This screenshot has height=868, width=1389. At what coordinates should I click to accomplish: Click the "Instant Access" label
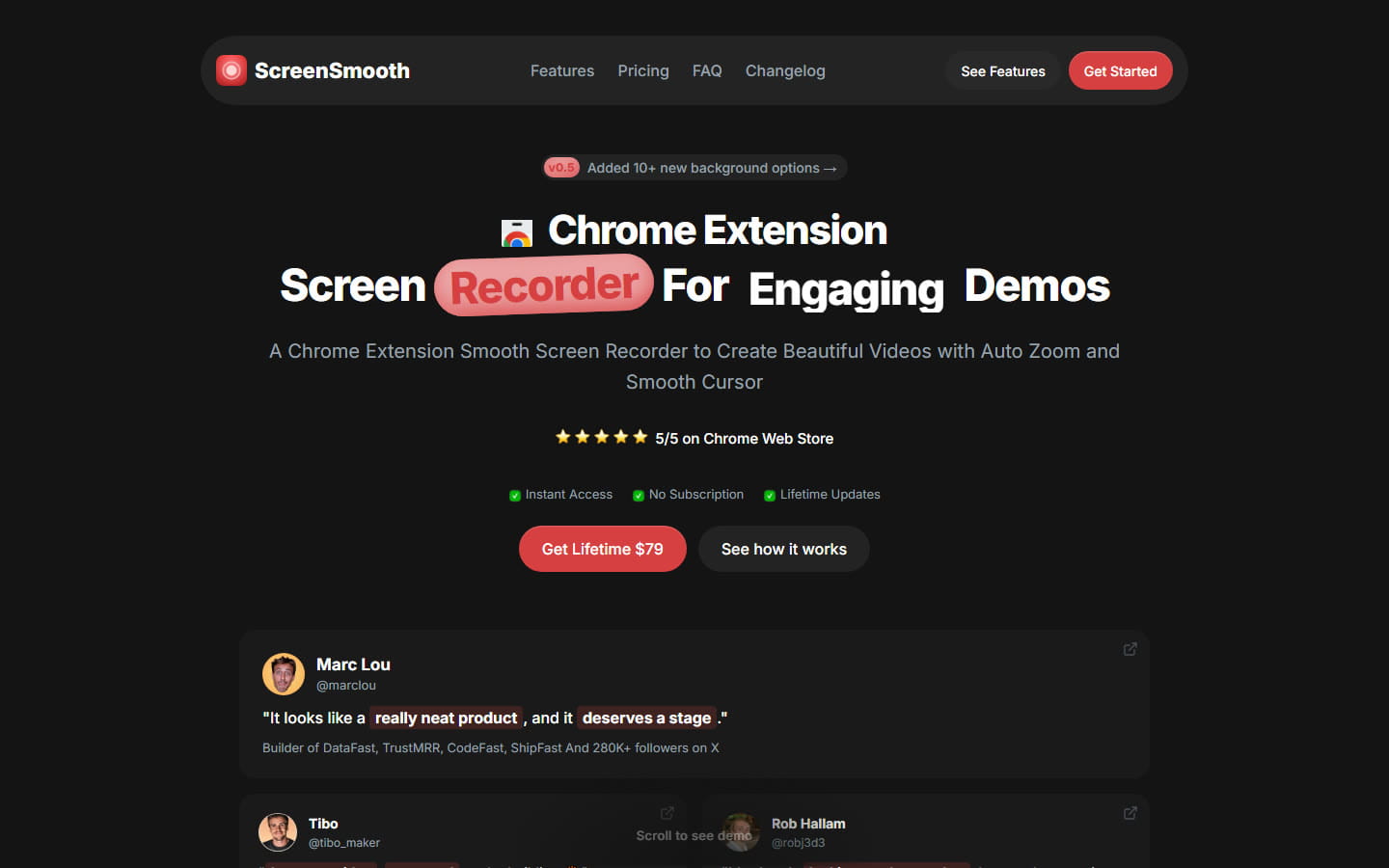[569, 495]
